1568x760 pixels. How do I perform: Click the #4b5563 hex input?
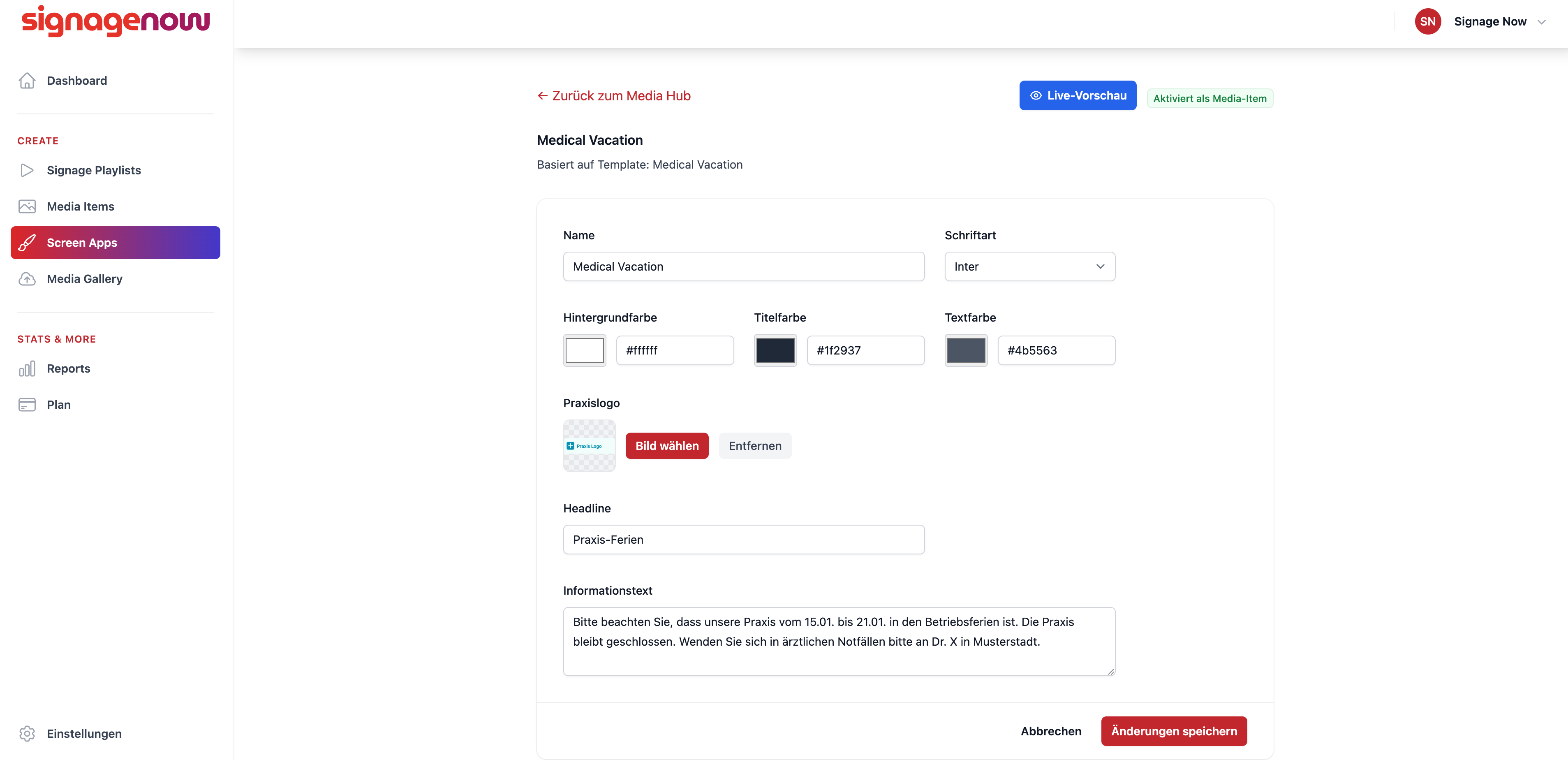1056,350
